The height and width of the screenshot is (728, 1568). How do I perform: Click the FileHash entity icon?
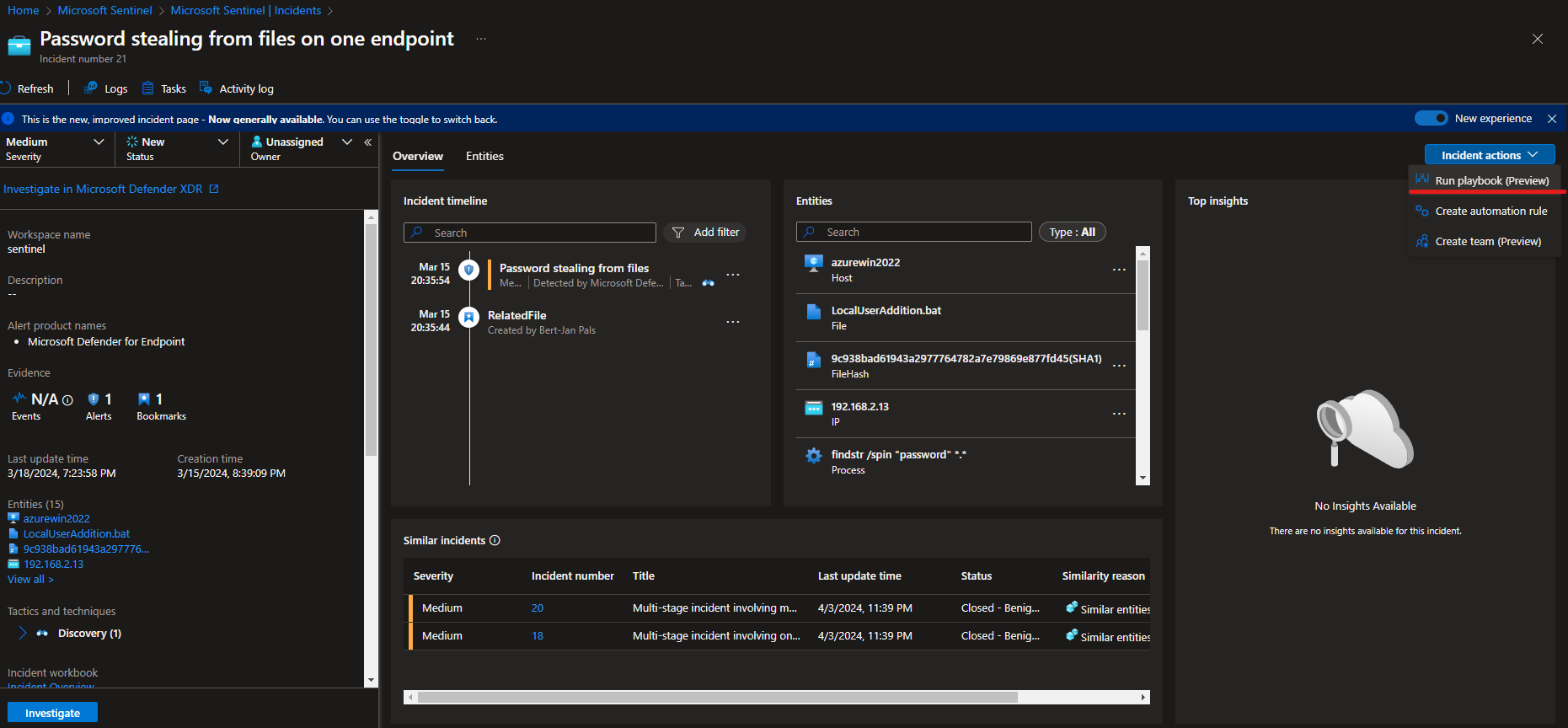[x=813, y=360]
